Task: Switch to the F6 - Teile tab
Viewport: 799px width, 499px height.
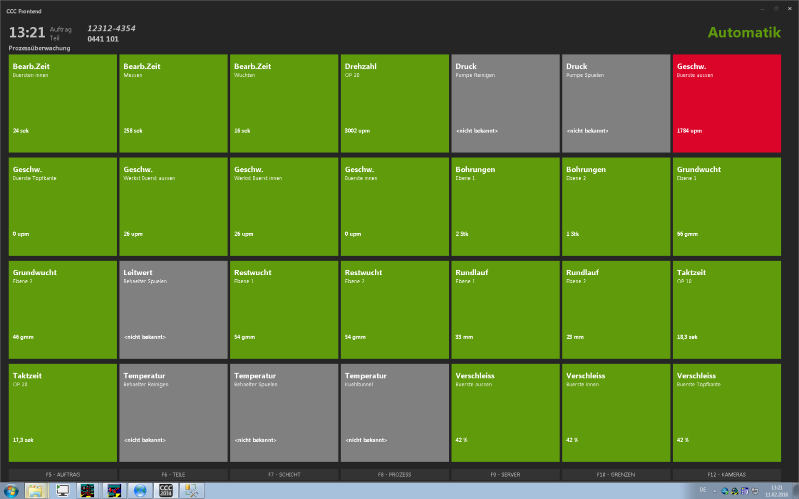Action: point(174,473)
